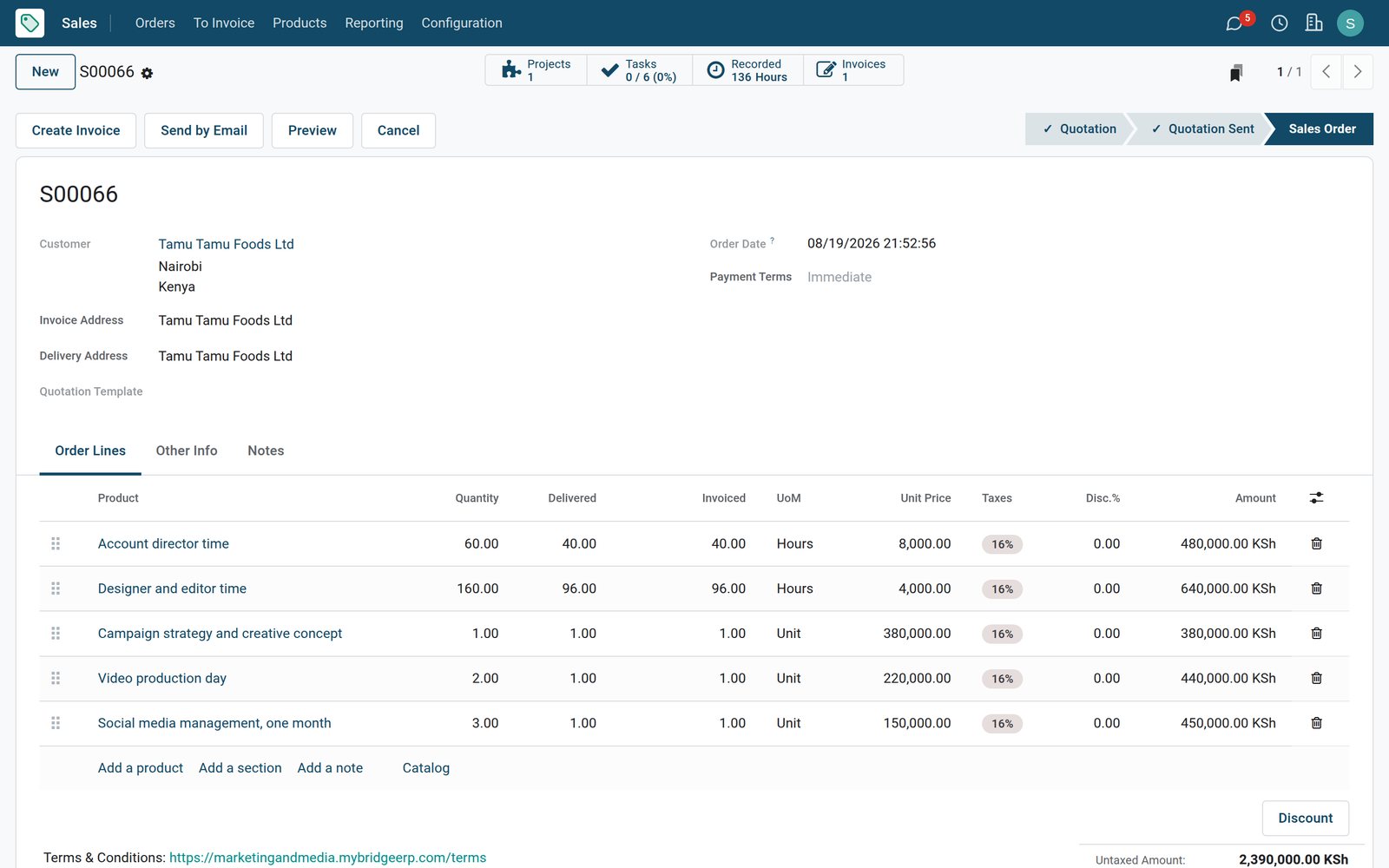Click the 16% tax tag on Account director time

(1002, 544)
